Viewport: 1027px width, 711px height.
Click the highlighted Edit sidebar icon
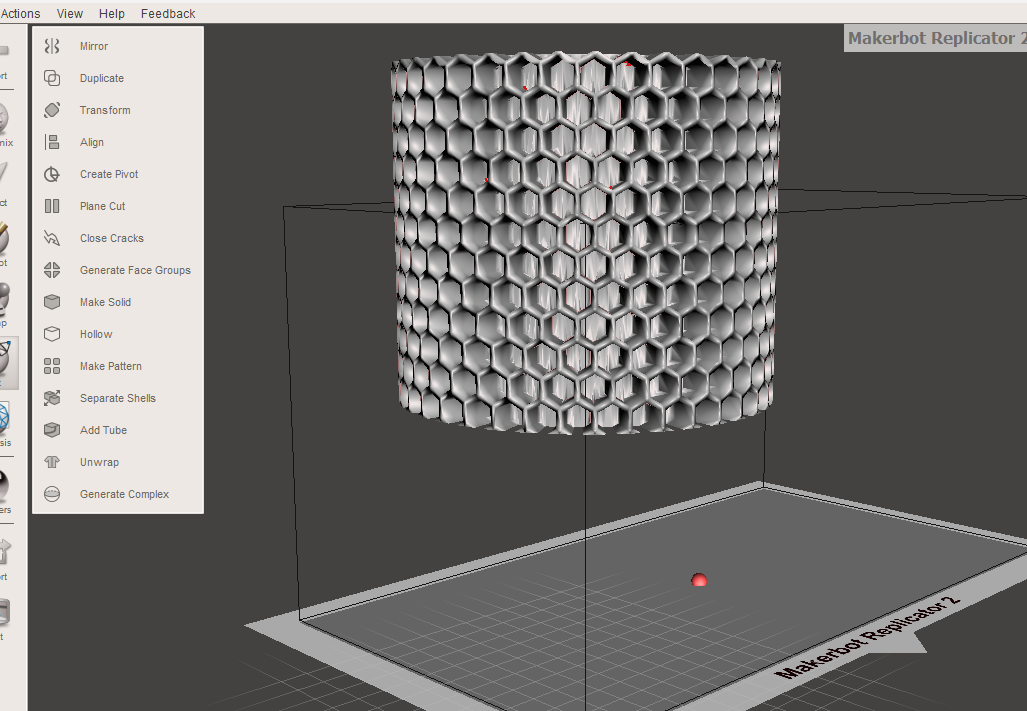pos(8,363)
